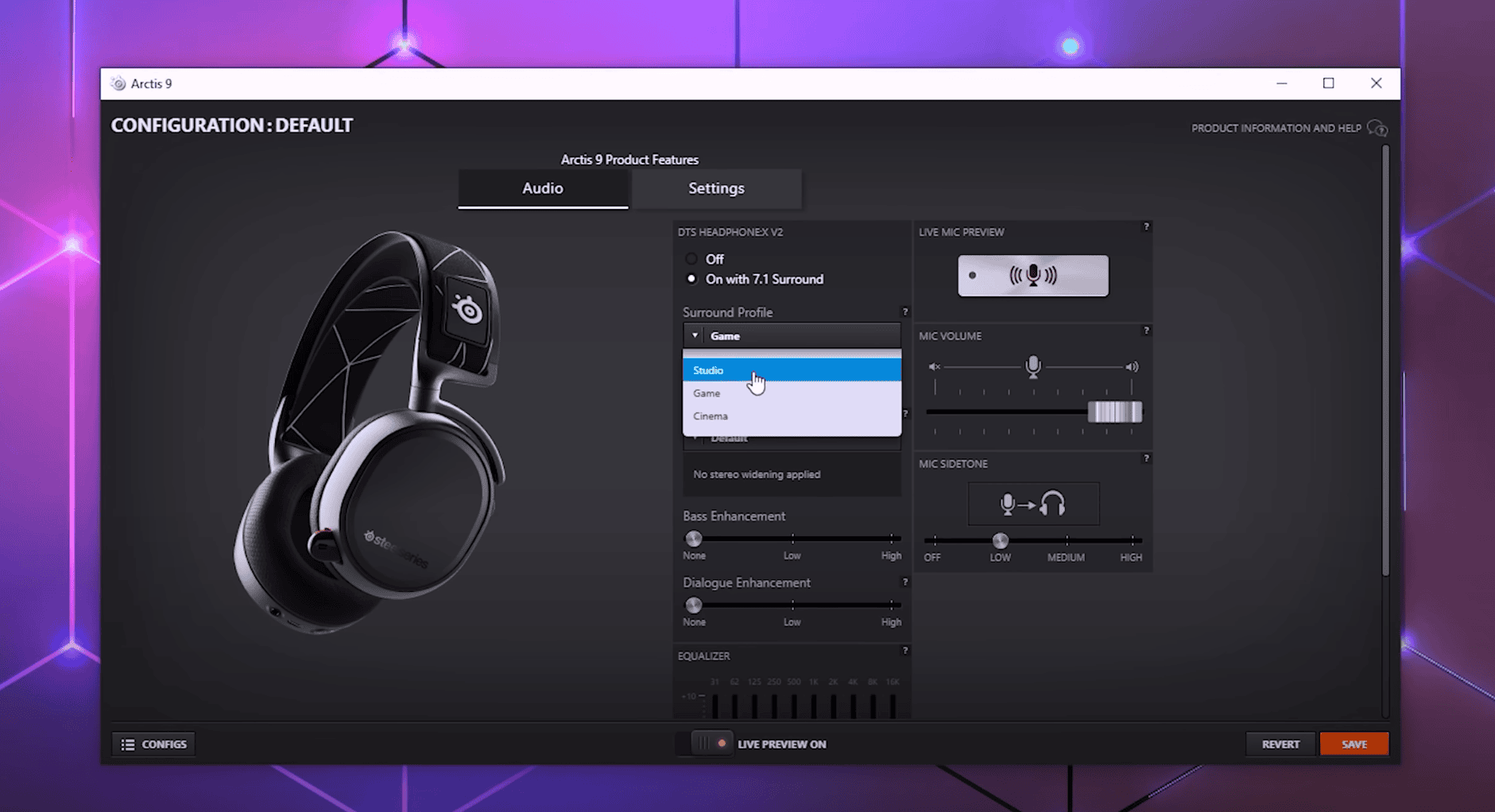This screenshot has height=812, width=1495.
Task: Click the Equalizer help question mark
Action: (x=904, y=651)
